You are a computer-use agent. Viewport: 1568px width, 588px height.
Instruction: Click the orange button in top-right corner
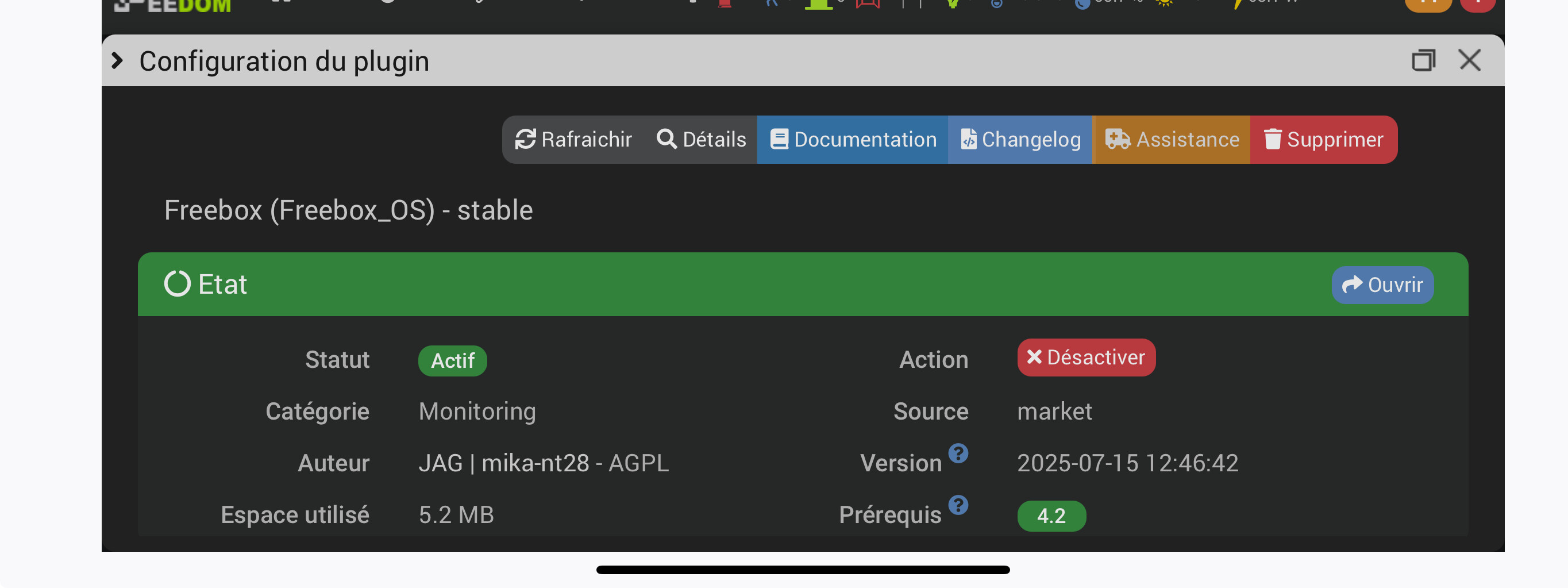pyautogui.click(x=1428, y=4)
